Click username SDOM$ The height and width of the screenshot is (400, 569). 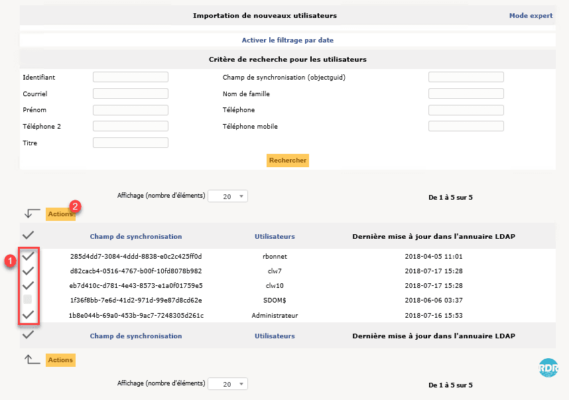pyautogui.click(x=275, y=301)
